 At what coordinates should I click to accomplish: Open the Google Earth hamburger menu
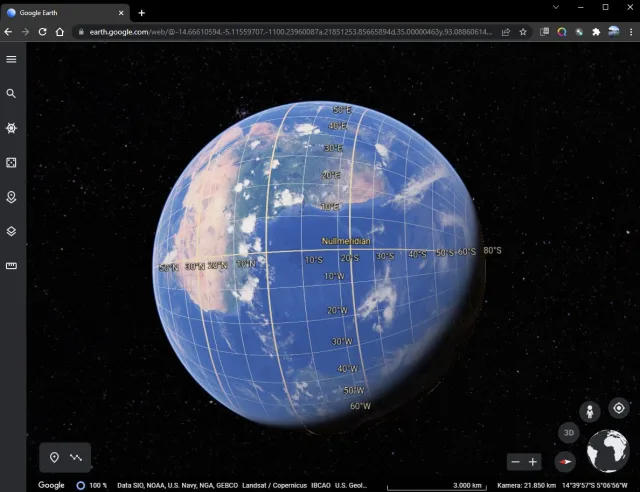coord(12,59)
